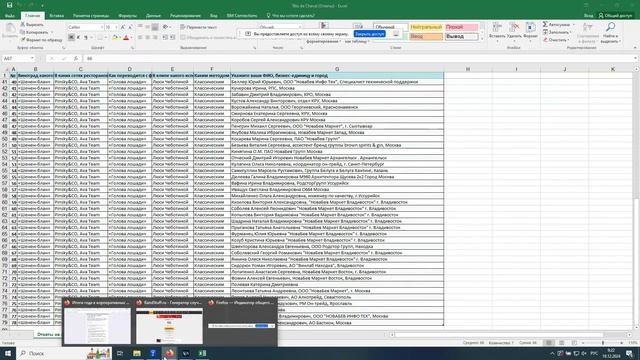Increase font size with the large A
The image size is (640, 360).
tap(123, 27)
